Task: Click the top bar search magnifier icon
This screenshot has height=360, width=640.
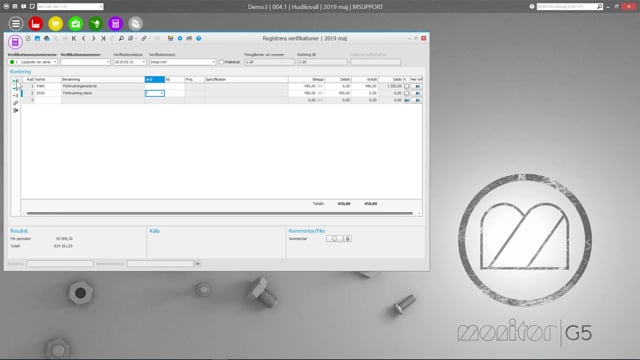Action: click(x=600, y=7)
